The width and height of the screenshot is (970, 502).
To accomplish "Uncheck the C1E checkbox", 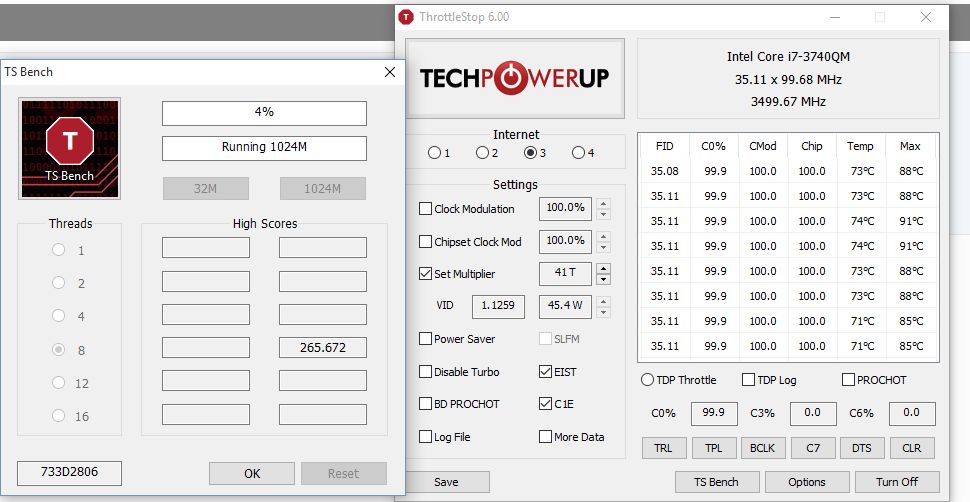I will tap(545, 404).
